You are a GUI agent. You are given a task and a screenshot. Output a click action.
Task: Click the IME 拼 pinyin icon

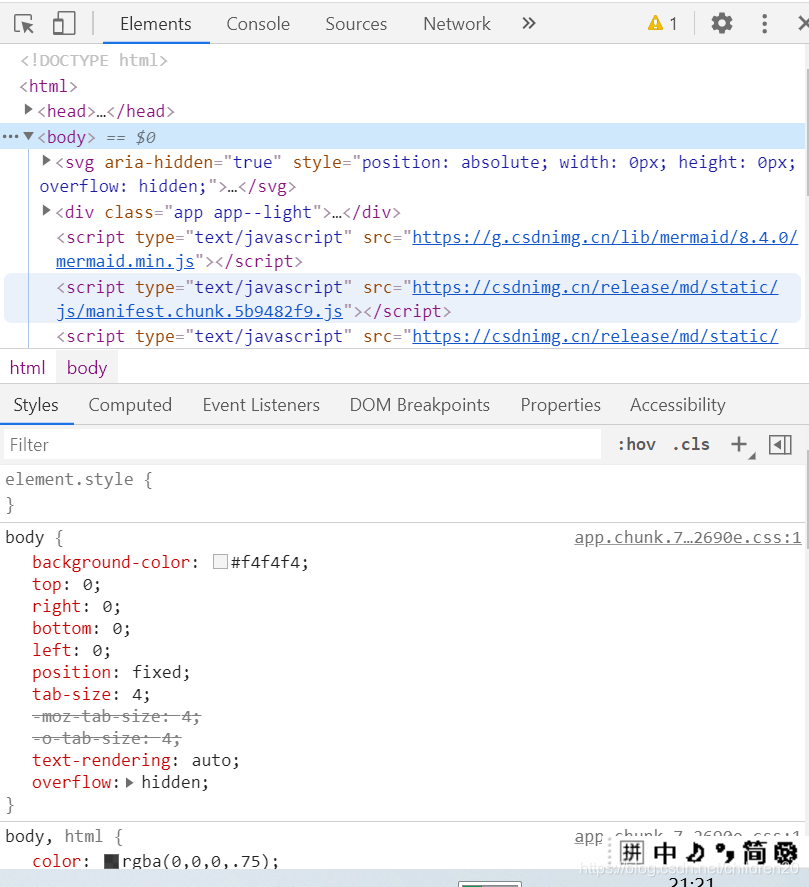(x=631, y=852)
